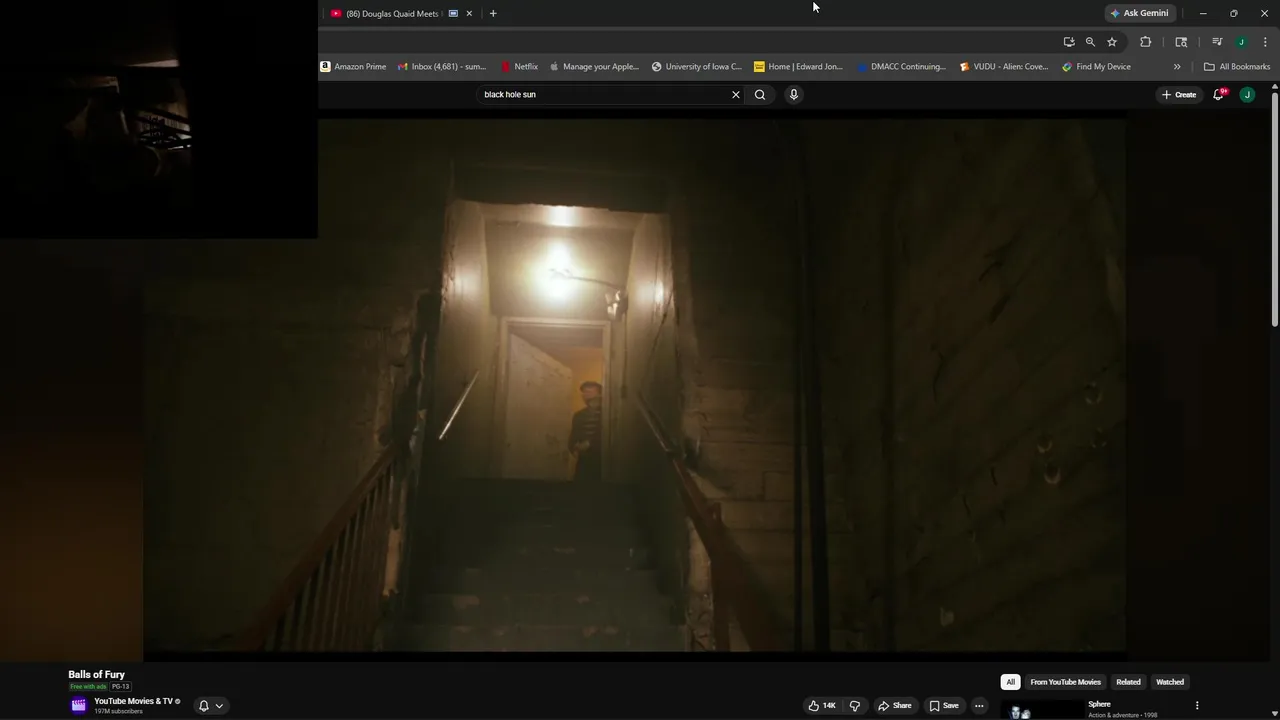Open the VUDU - Alien: Covenant bookmark
The image size is (1280, 720).
coord(1003,67)
